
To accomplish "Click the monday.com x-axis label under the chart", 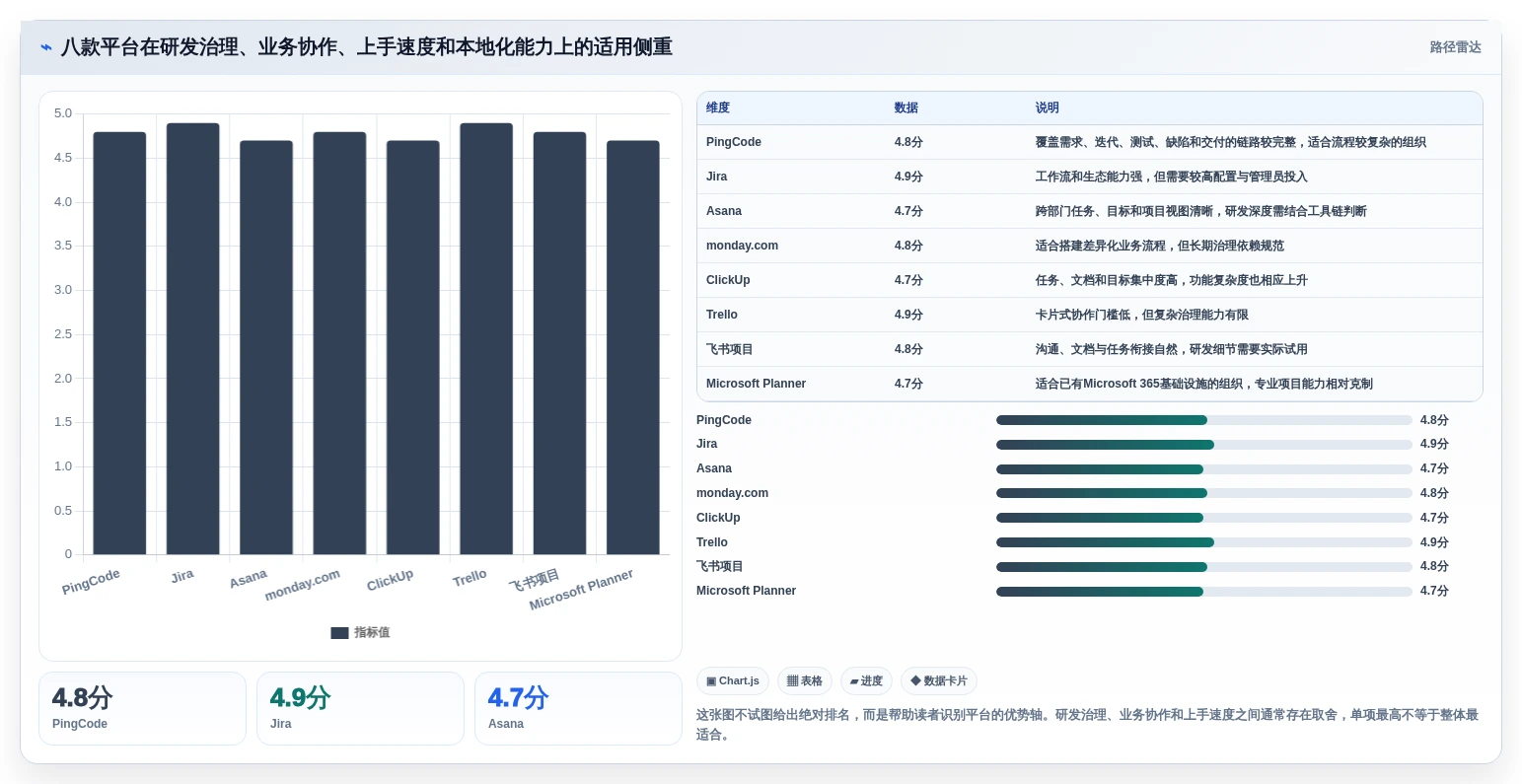I will tap(303, 585).
